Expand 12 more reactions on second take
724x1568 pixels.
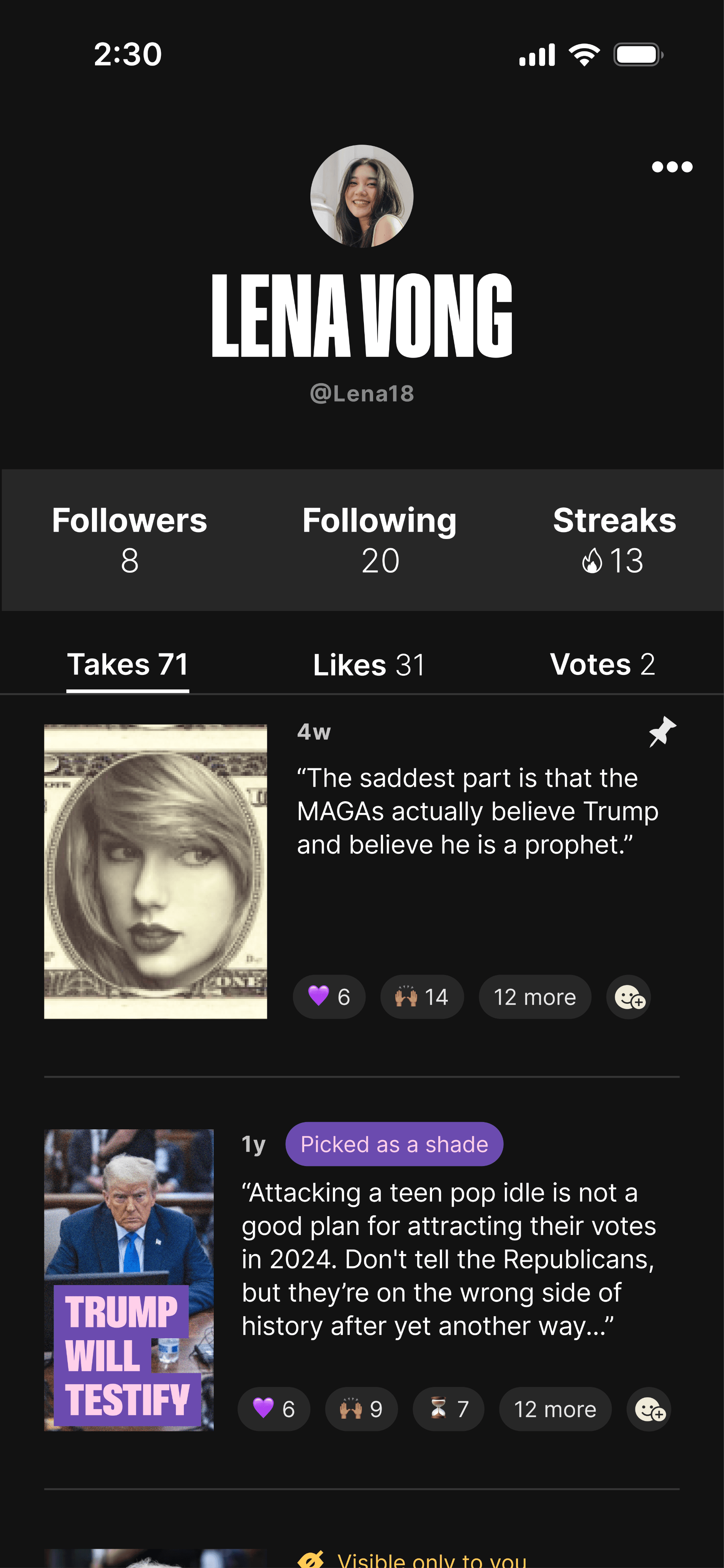555,1409
